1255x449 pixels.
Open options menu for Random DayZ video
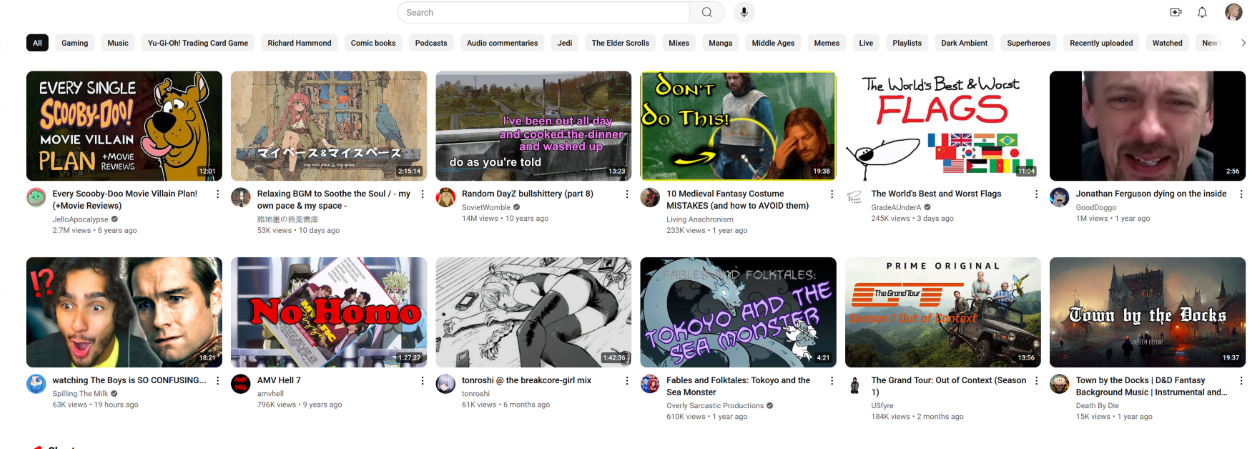click(627, 194)
